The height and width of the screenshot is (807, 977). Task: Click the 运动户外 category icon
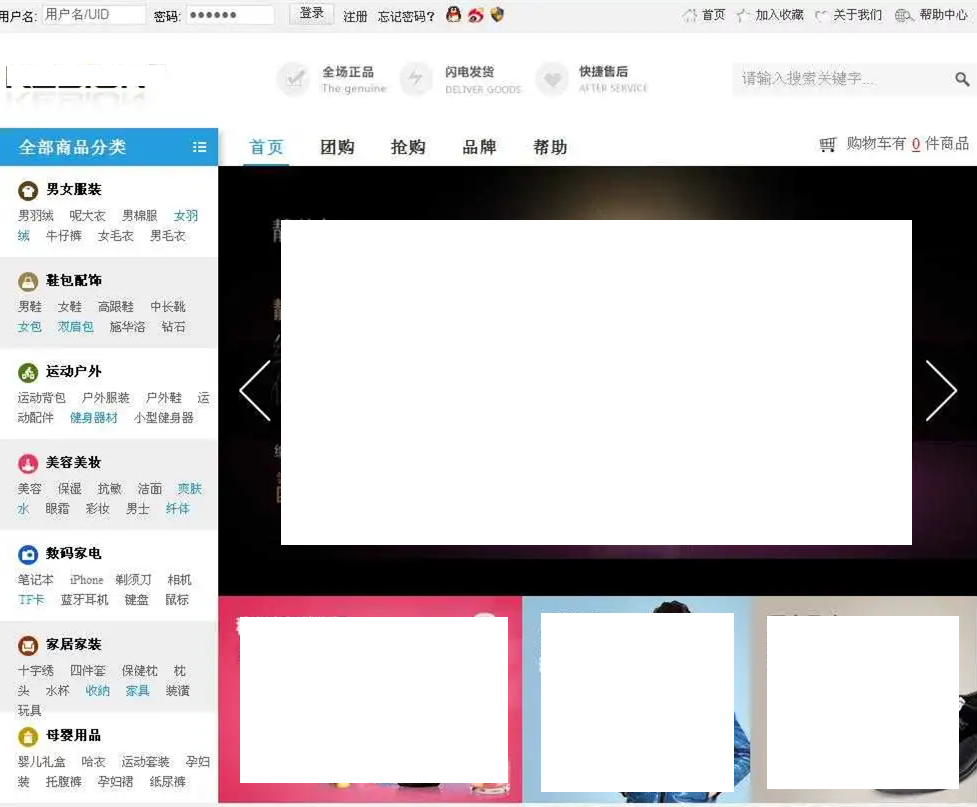27,371
